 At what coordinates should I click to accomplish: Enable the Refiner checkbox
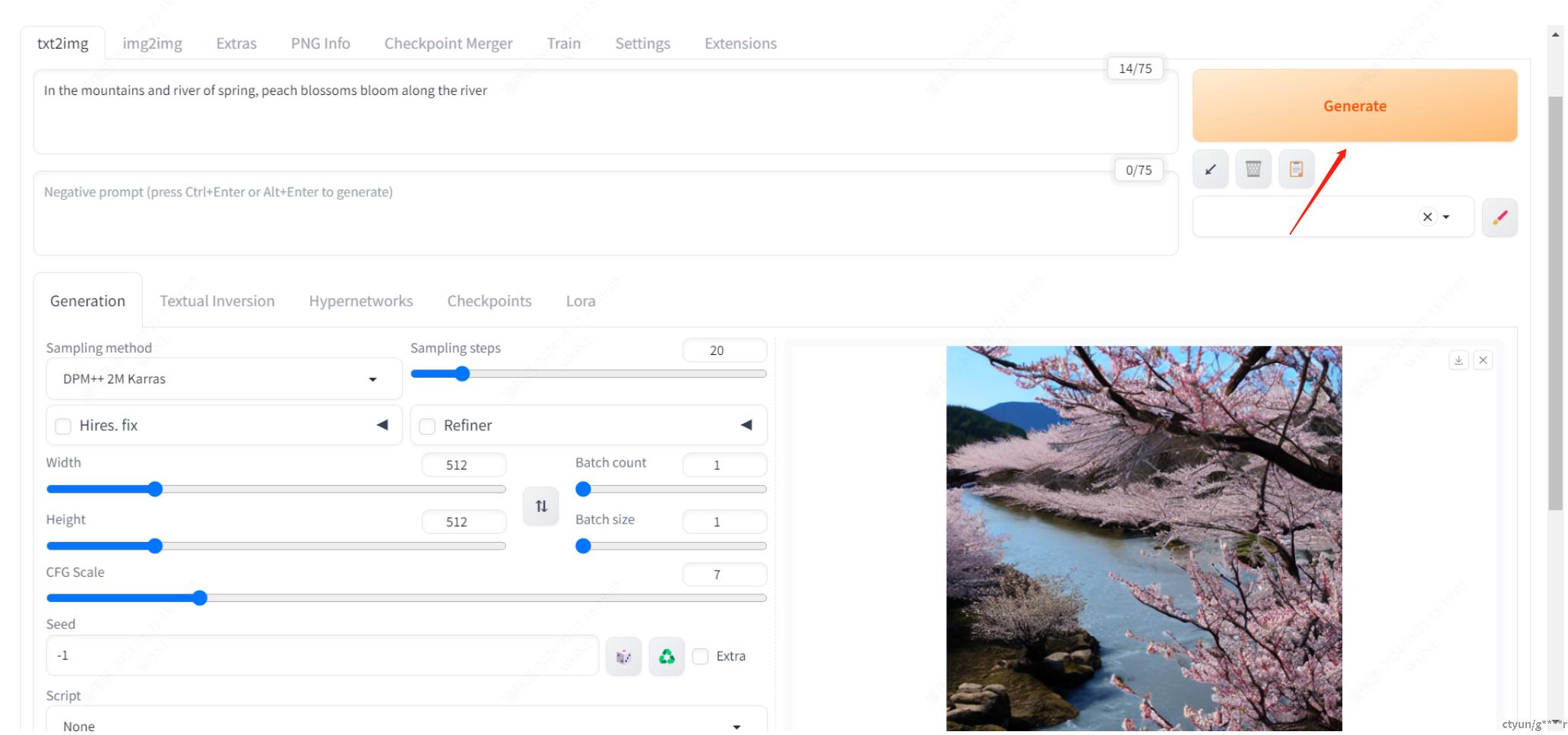[x=428, y=426]
